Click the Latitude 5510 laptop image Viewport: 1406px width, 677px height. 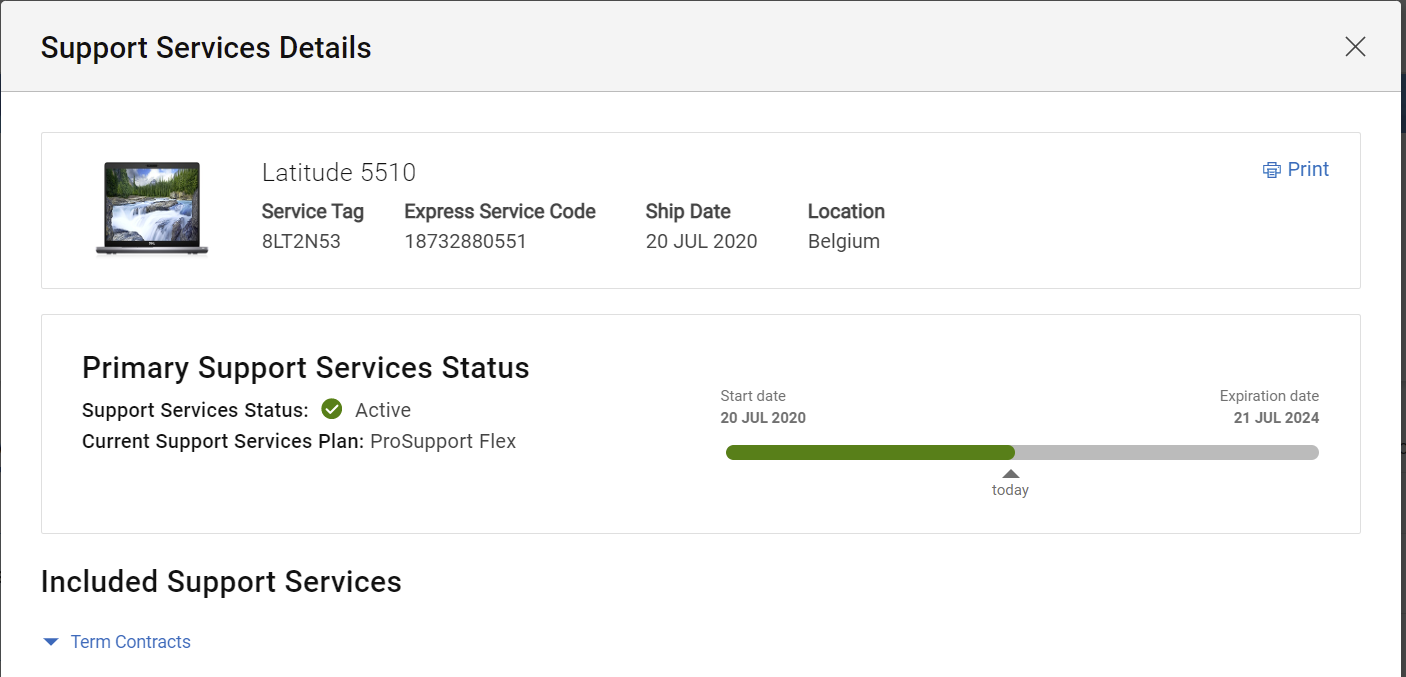point(152,209)
